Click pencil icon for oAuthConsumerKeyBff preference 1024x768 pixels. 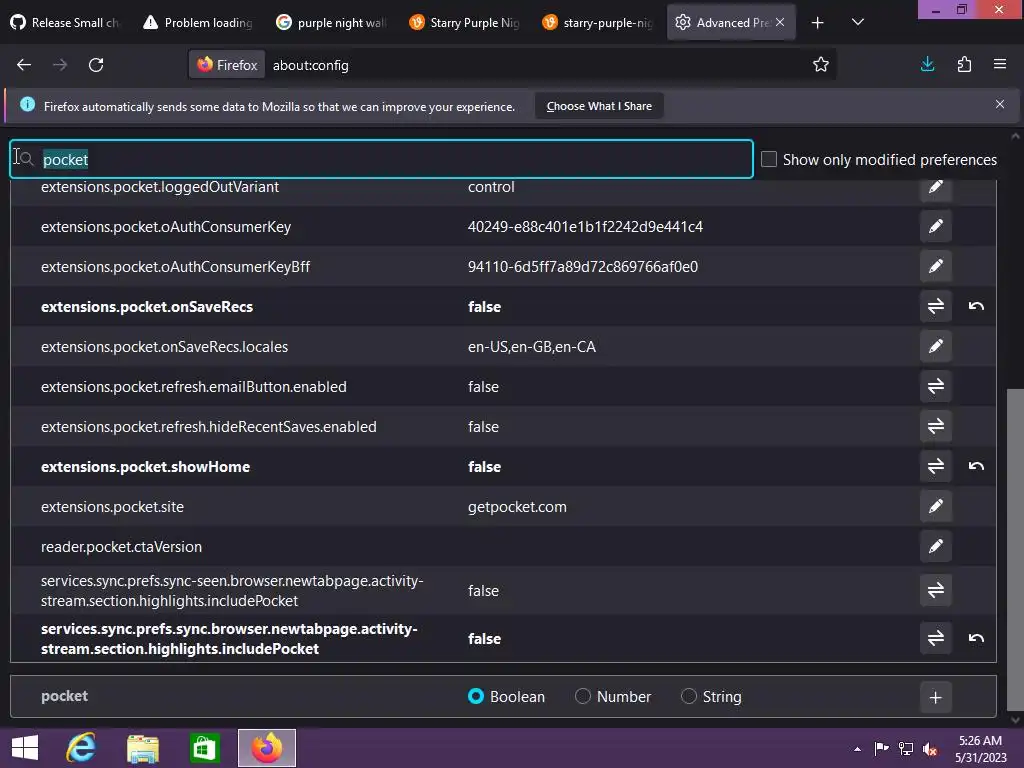[x=935, y=266]
